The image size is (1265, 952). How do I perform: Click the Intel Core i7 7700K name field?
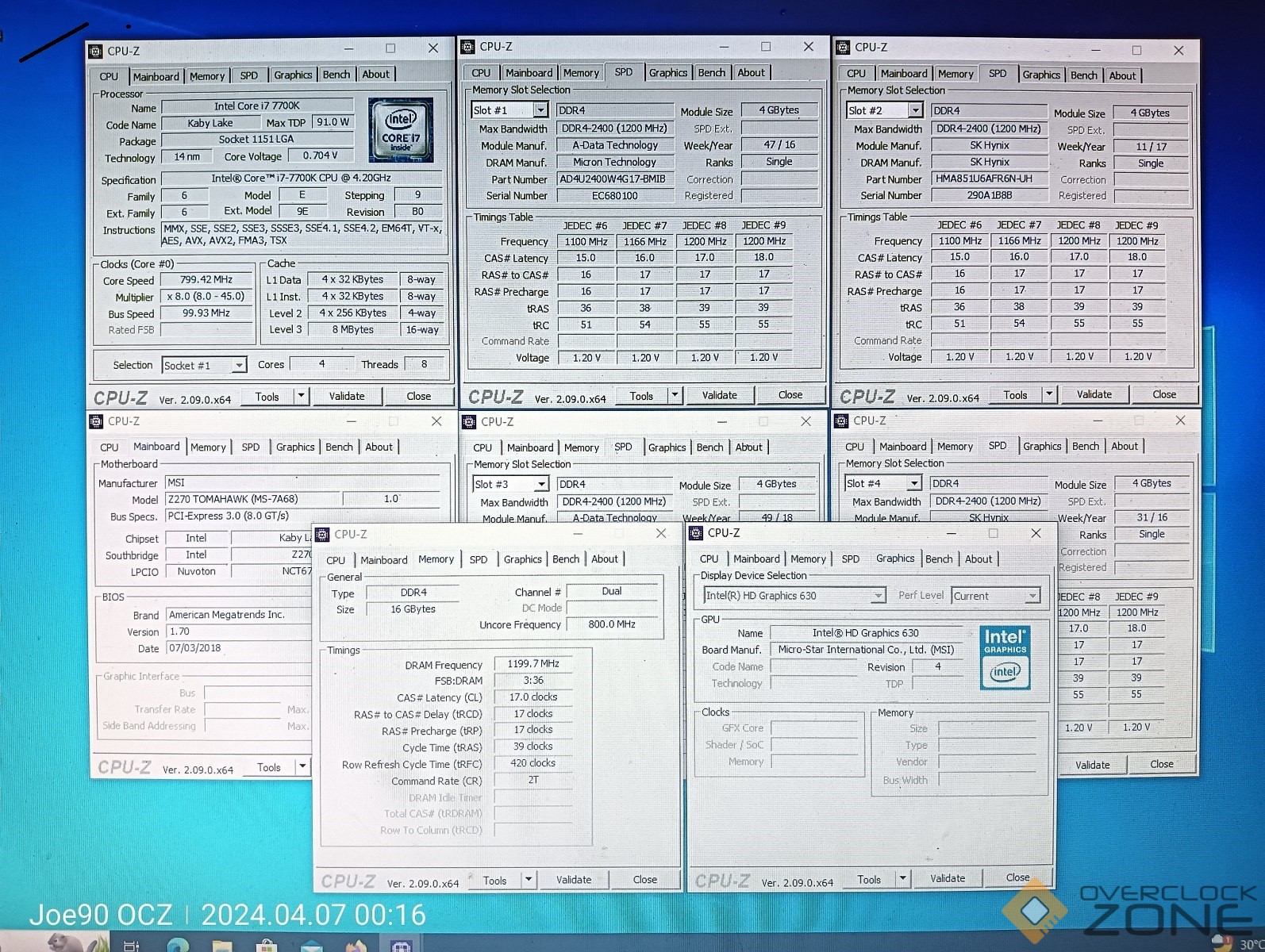[x=257, y=106]
